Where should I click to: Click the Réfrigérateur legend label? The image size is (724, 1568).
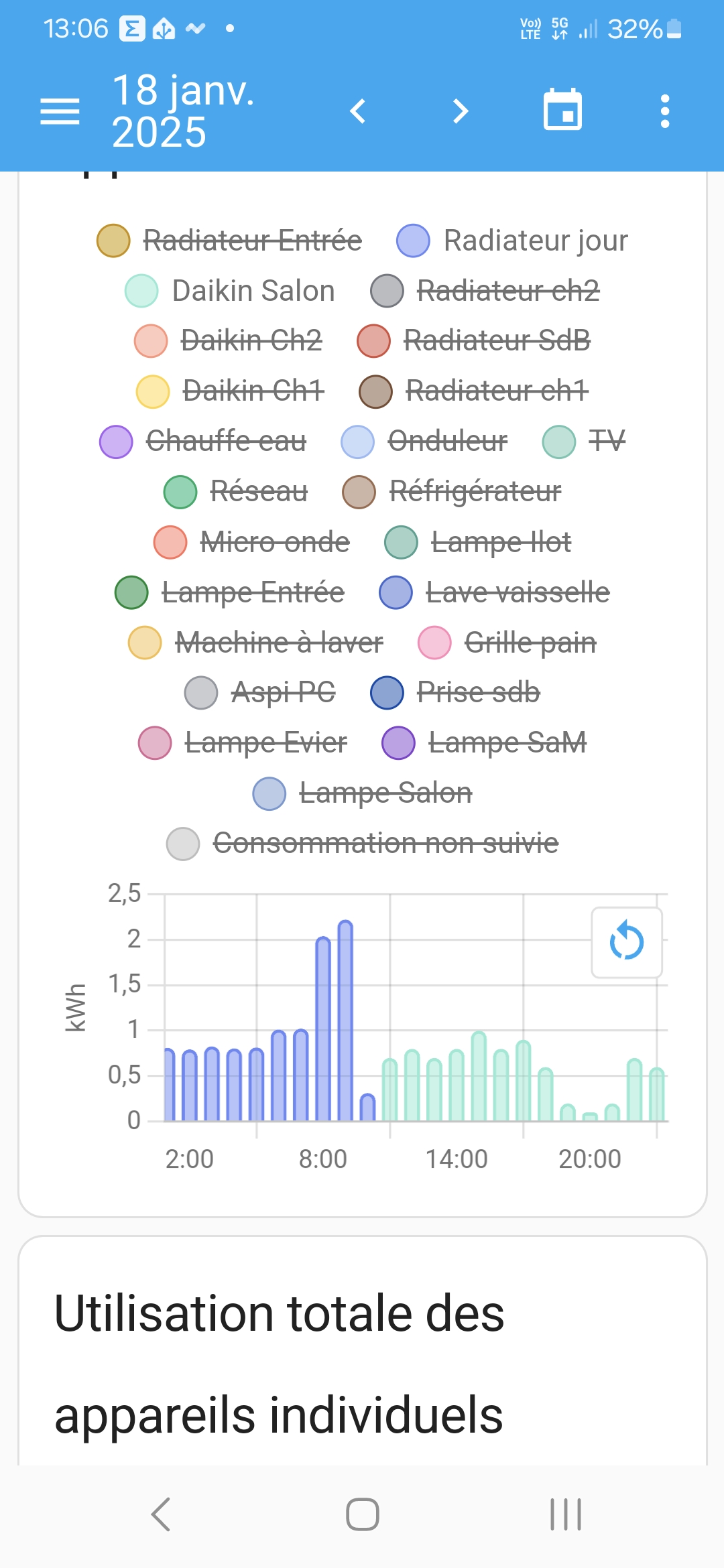475,492
